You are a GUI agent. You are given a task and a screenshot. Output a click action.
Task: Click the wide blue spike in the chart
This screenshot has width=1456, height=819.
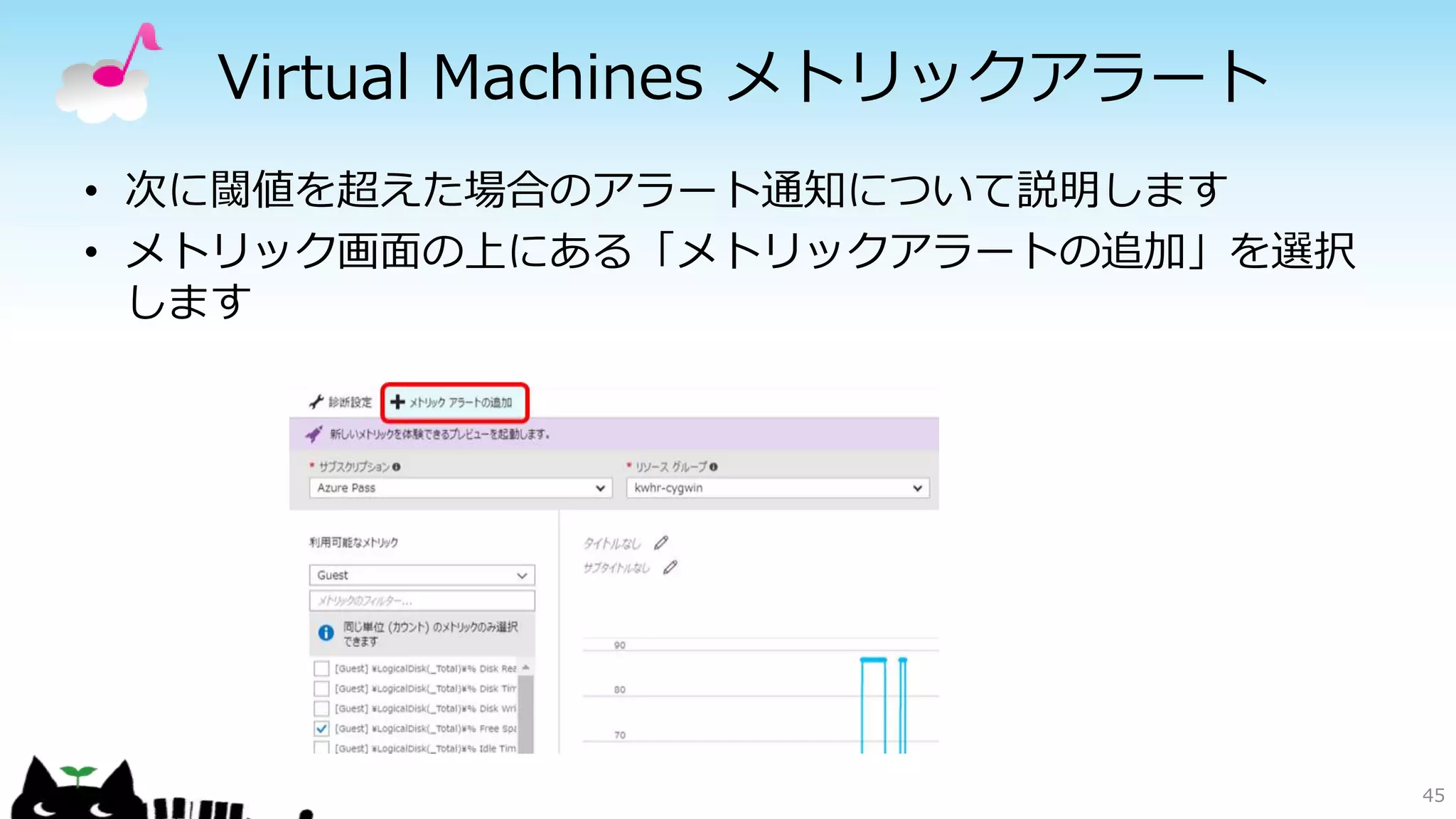(x=874, y=705)
